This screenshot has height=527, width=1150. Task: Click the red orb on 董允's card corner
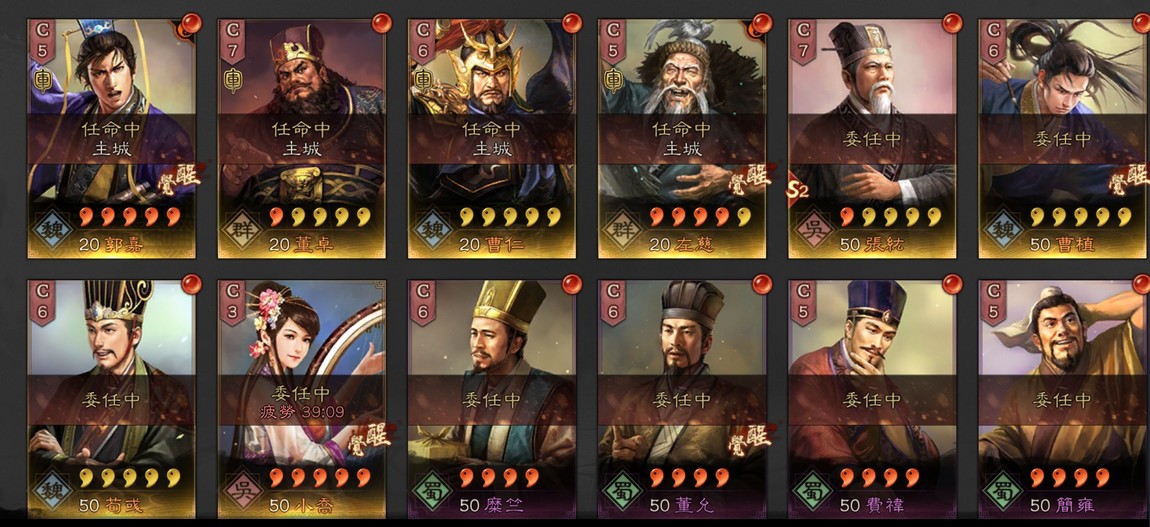762,284
